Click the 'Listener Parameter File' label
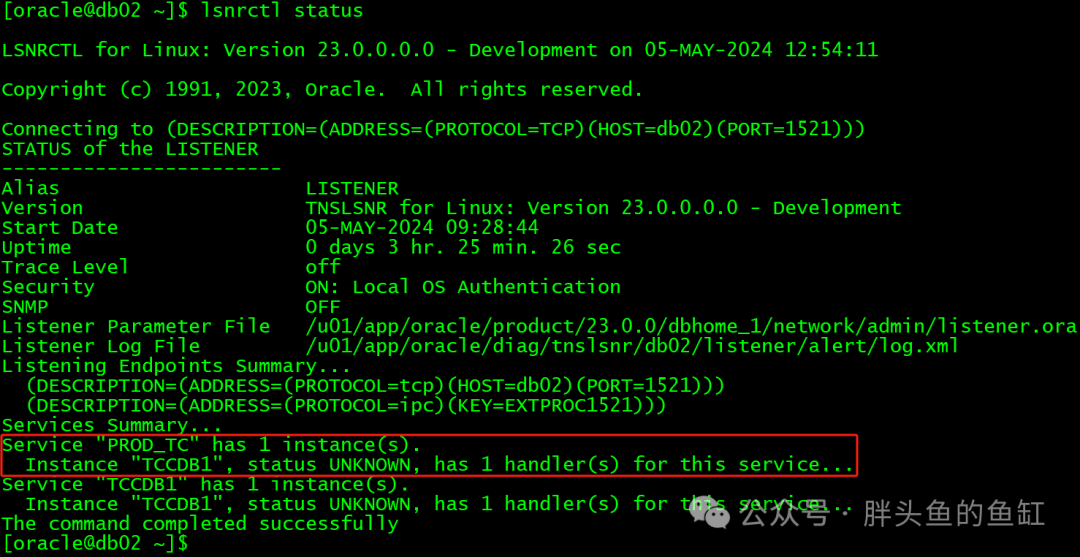The image size is (1080, 557). (x=136, y=326)
